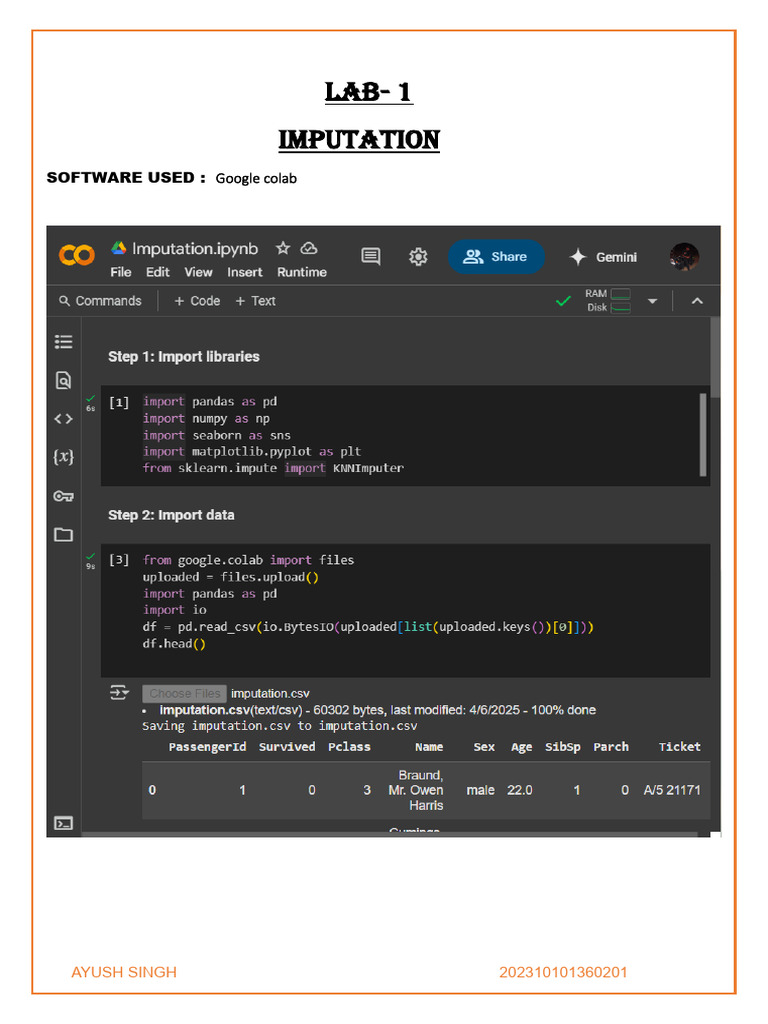This screenshot has width=768, height=1024.
Task: Add a new Code cell
Action: [x=197, y=301]
